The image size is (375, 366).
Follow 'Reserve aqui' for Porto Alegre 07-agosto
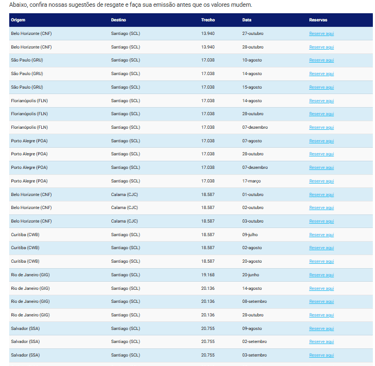(x=321, y=141)
